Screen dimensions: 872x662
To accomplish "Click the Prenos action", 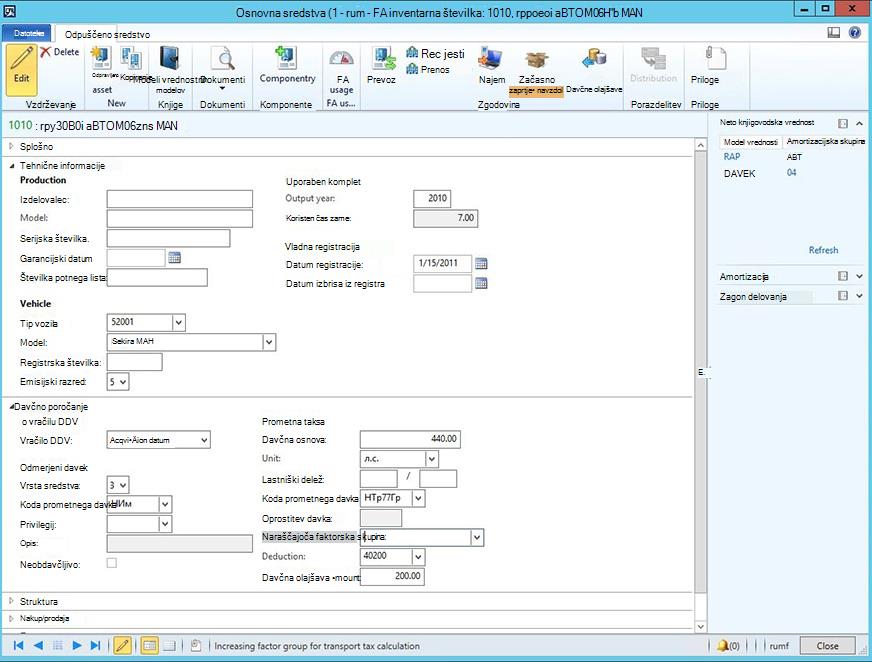I will (x=428, y=70).
